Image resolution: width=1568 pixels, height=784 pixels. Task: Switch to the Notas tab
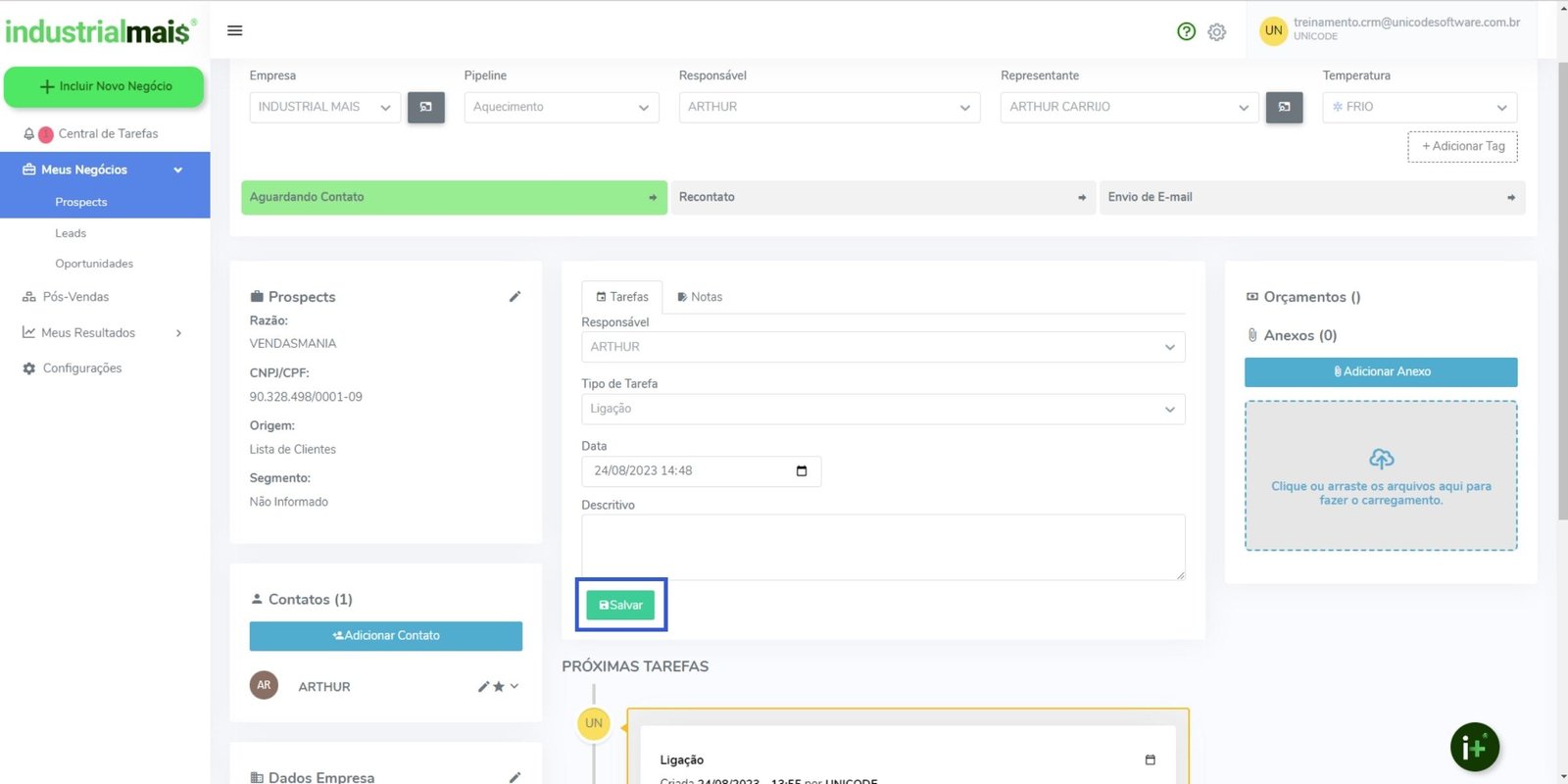click(700, 297)
